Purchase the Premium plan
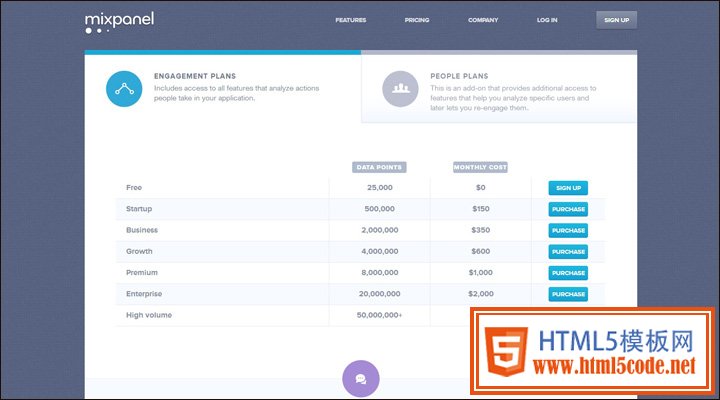The image size is (720, 400). pos(568,273)
